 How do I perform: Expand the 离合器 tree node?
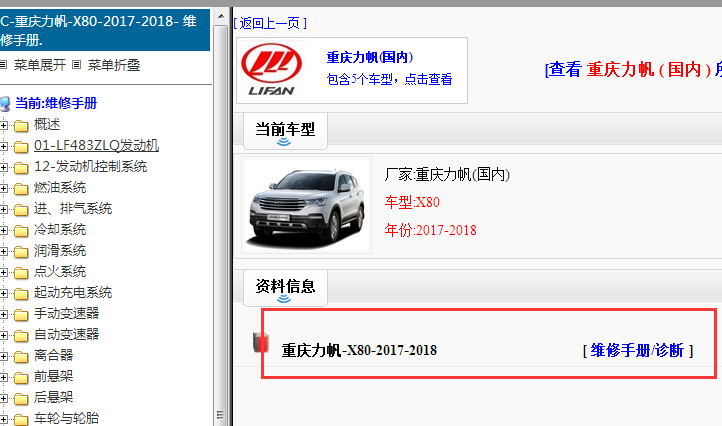(x=4, y=356)
